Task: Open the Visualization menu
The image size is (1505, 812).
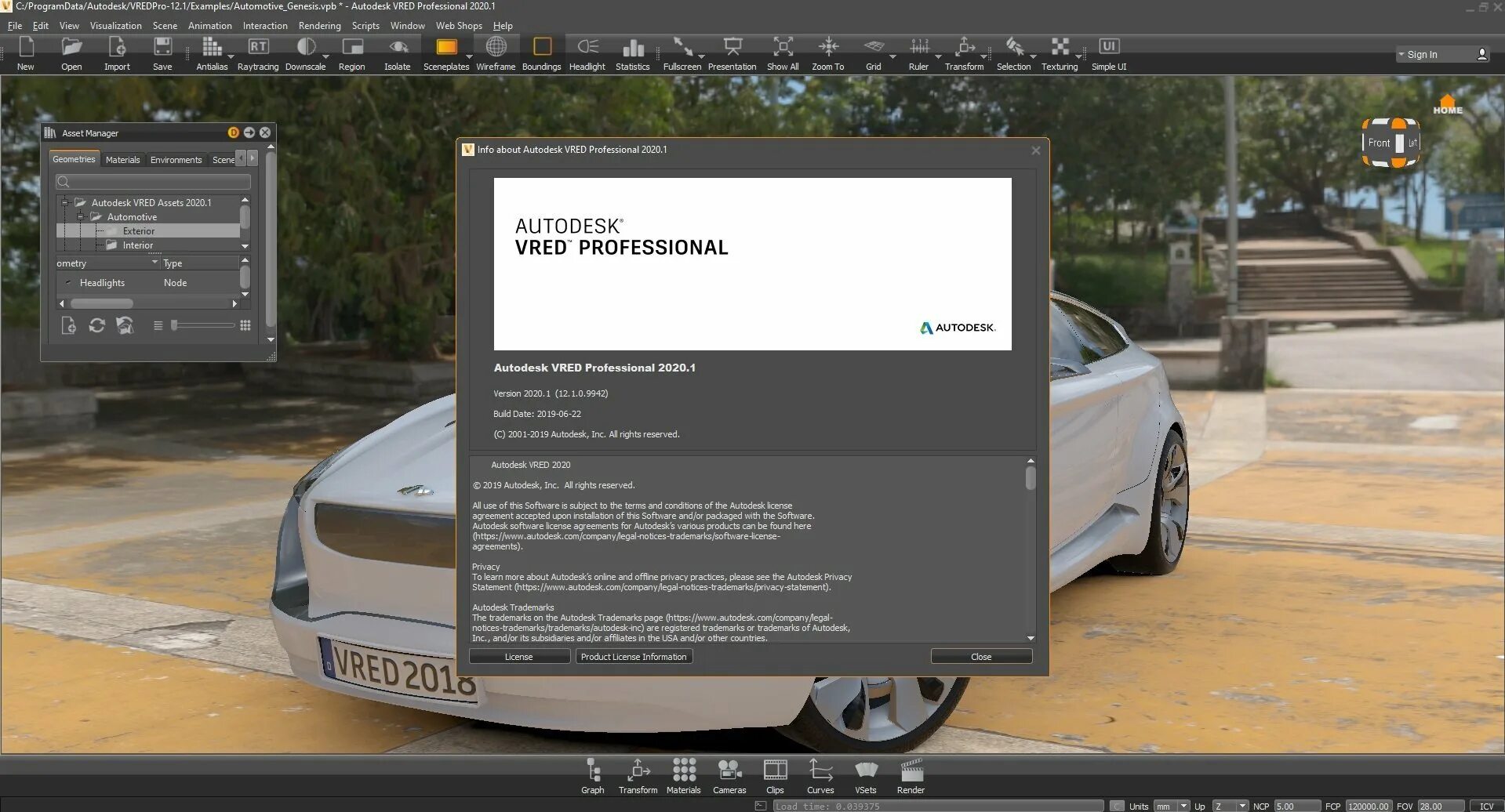Action: pos(116,25)
